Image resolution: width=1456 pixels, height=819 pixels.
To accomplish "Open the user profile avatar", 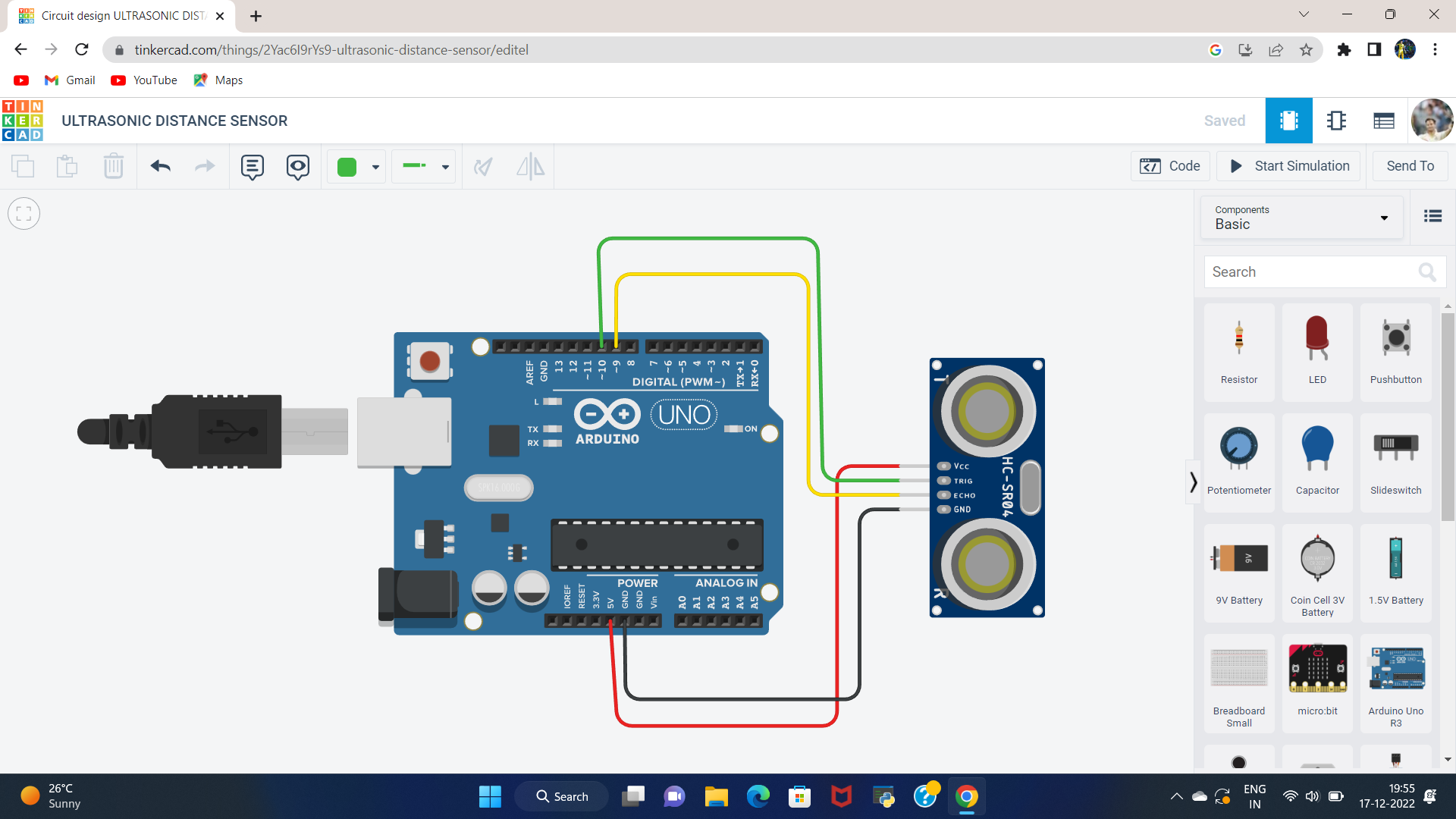I will point(1432,120).
